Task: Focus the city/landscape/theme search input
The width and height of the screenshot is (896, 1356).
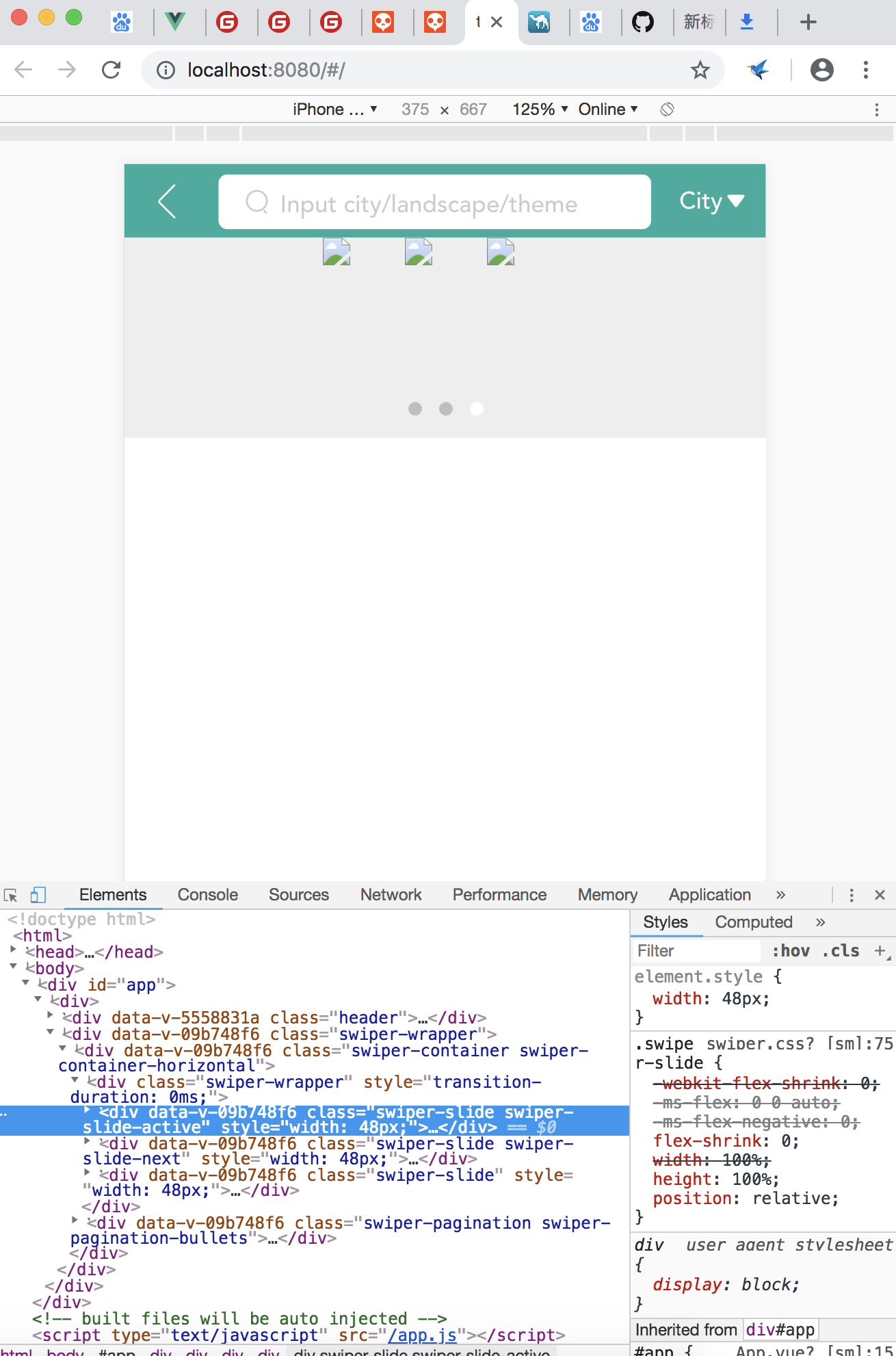Action: 434,202
